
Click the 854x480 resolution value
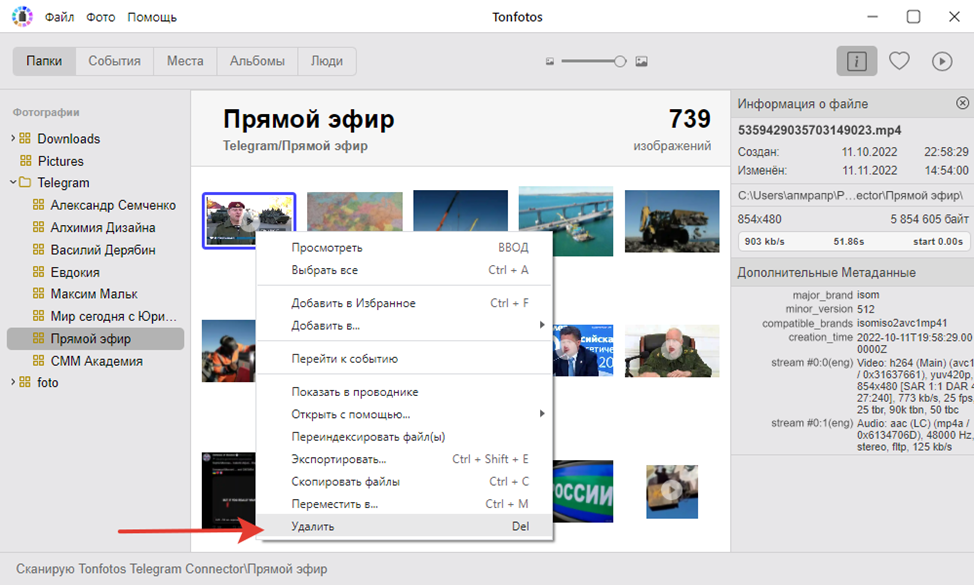[760, 219]
